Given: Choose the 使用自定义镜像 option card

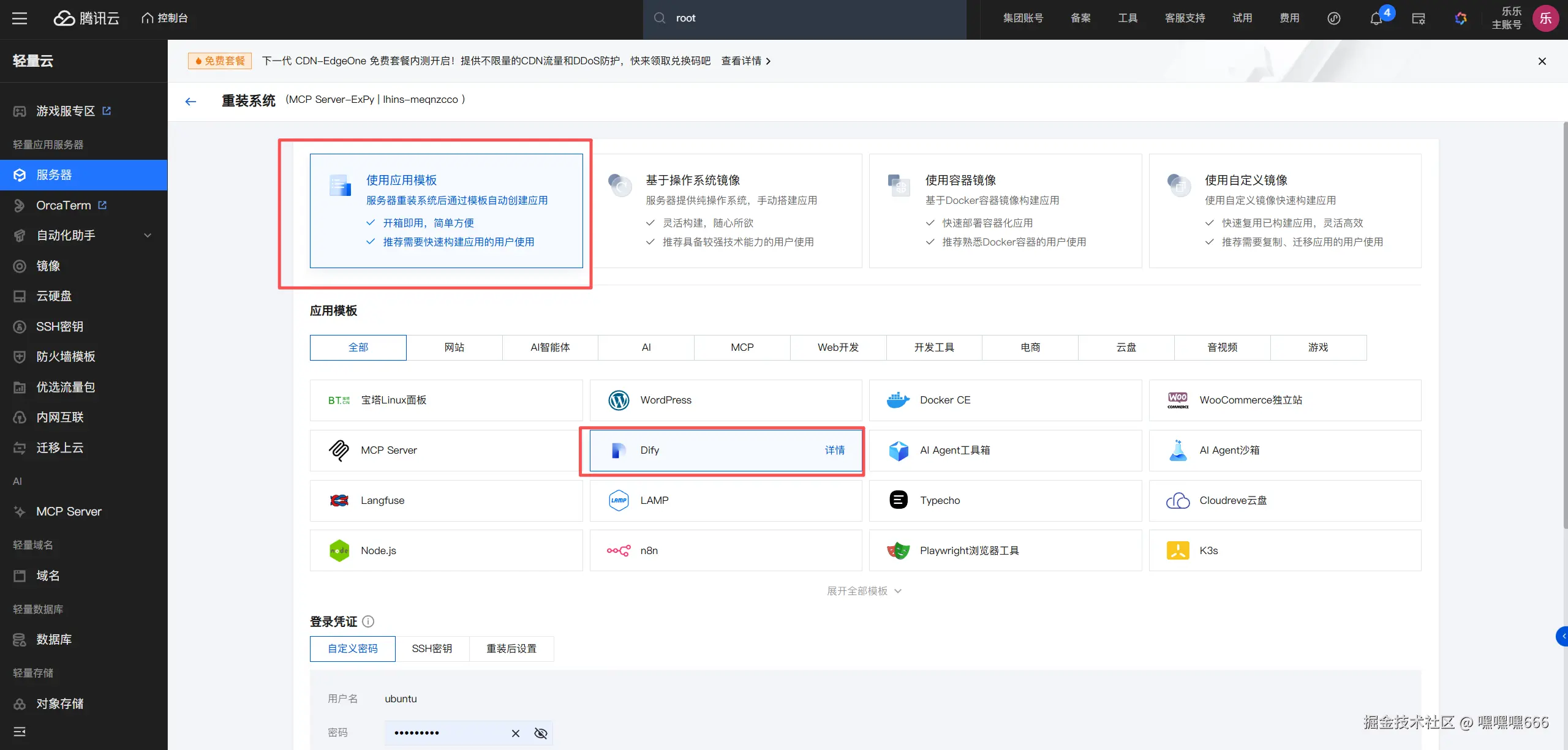Looking at the screenshot, I should click(1285, 211).
